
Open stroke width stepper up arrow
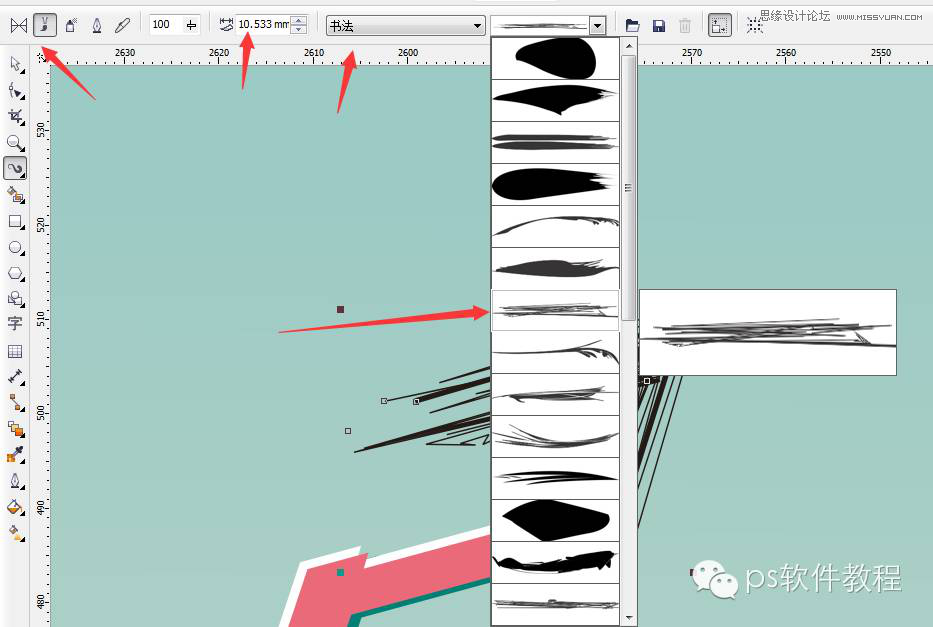pyautogui.click(x=299, y=20)
